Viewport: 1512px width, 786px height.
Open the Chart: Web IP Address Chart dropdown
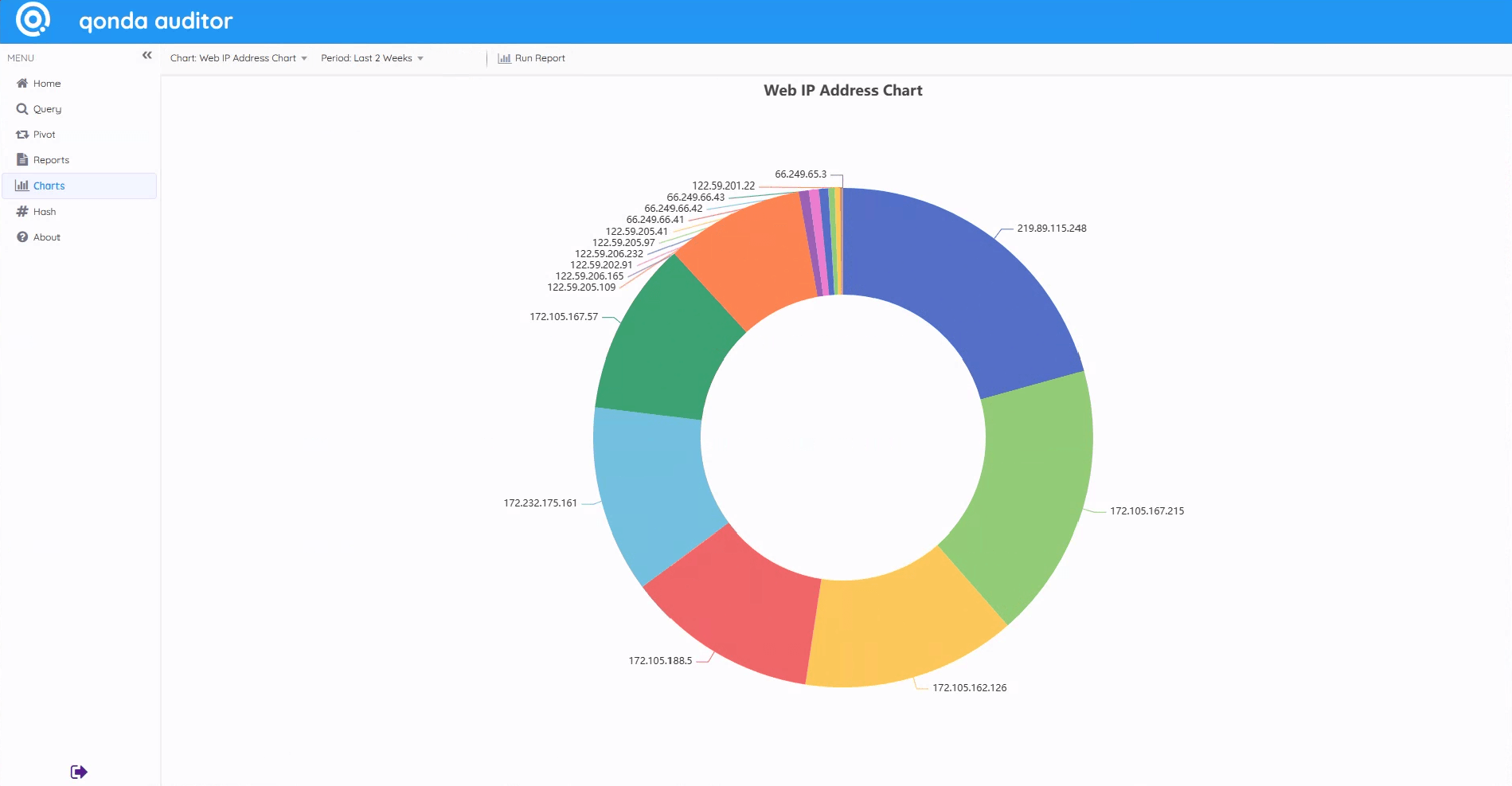point(237,57)
